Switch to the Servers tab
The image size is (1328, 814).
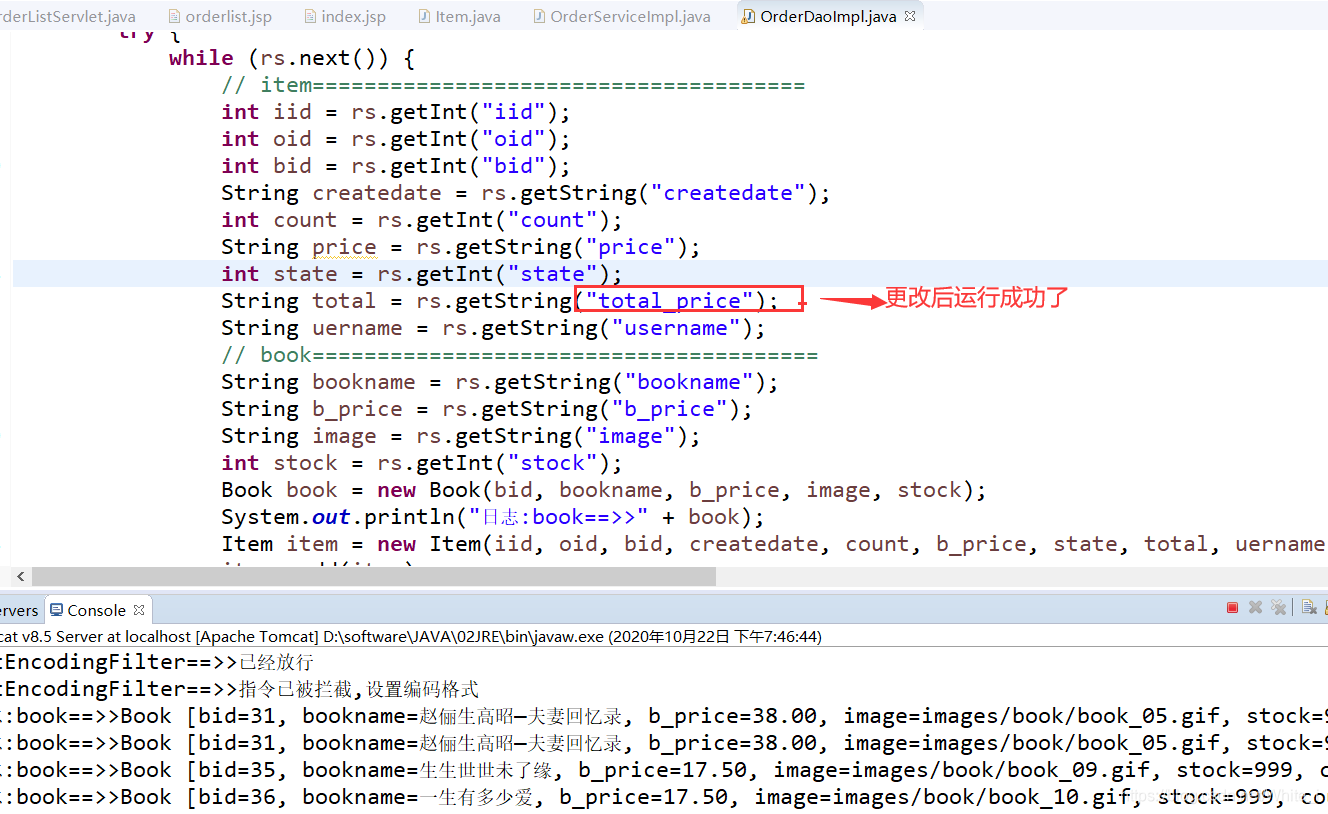point(18,610)
